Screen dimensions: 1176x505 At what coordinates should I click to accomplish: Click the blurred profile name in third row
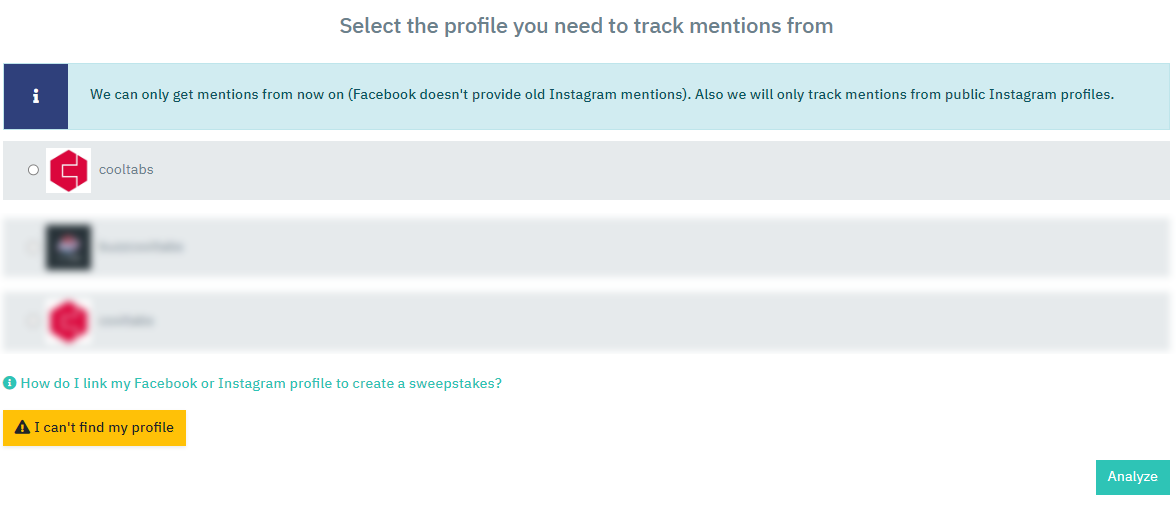click(126, 321)
